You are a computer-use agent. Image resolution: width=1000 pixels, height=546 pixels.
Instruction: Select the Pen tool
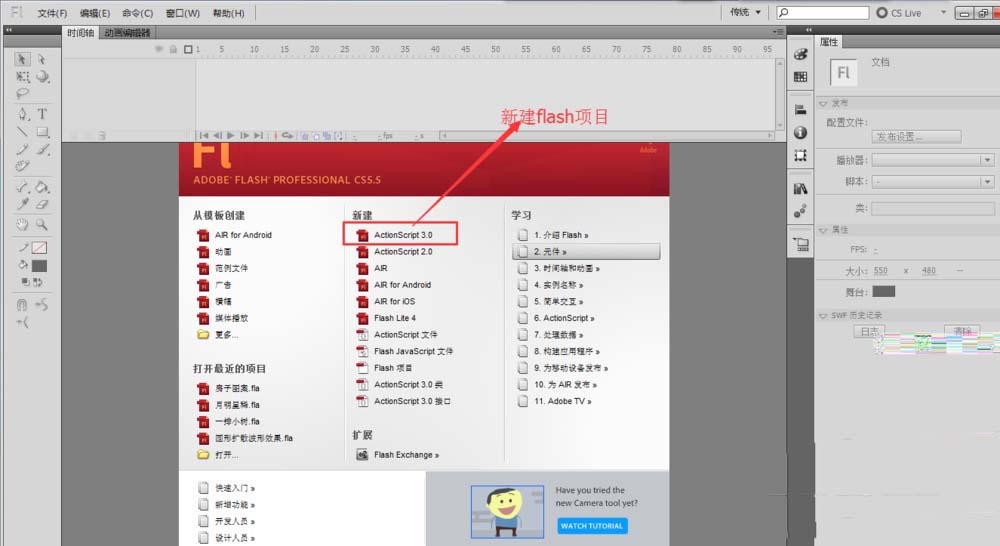22,114
